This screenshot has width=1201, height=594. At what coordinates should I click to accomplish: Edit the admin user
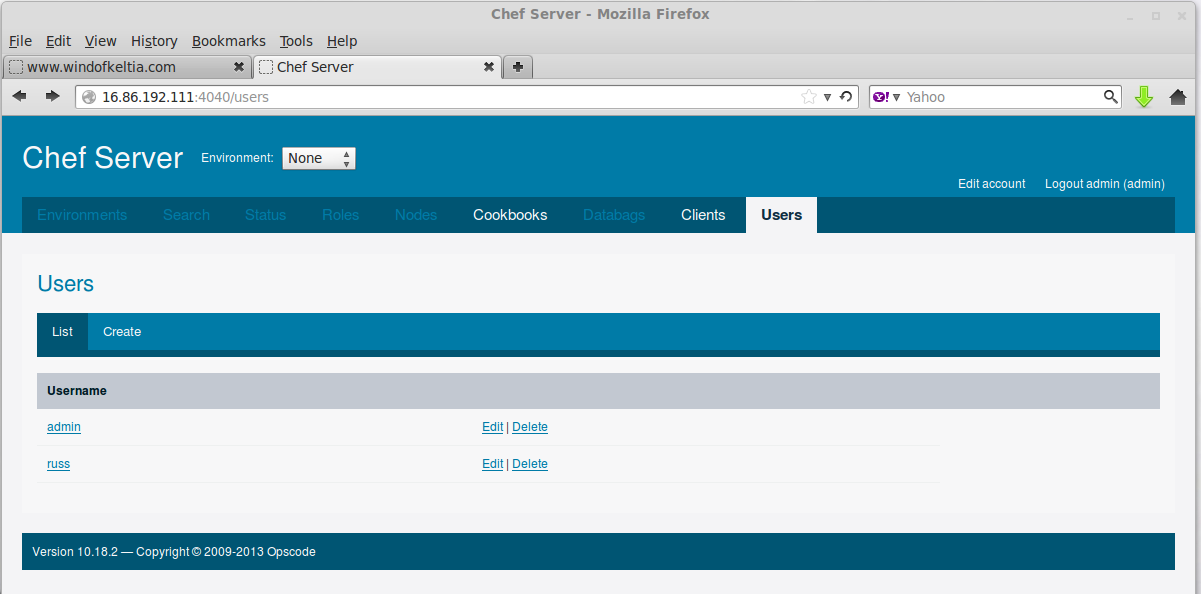492,427
